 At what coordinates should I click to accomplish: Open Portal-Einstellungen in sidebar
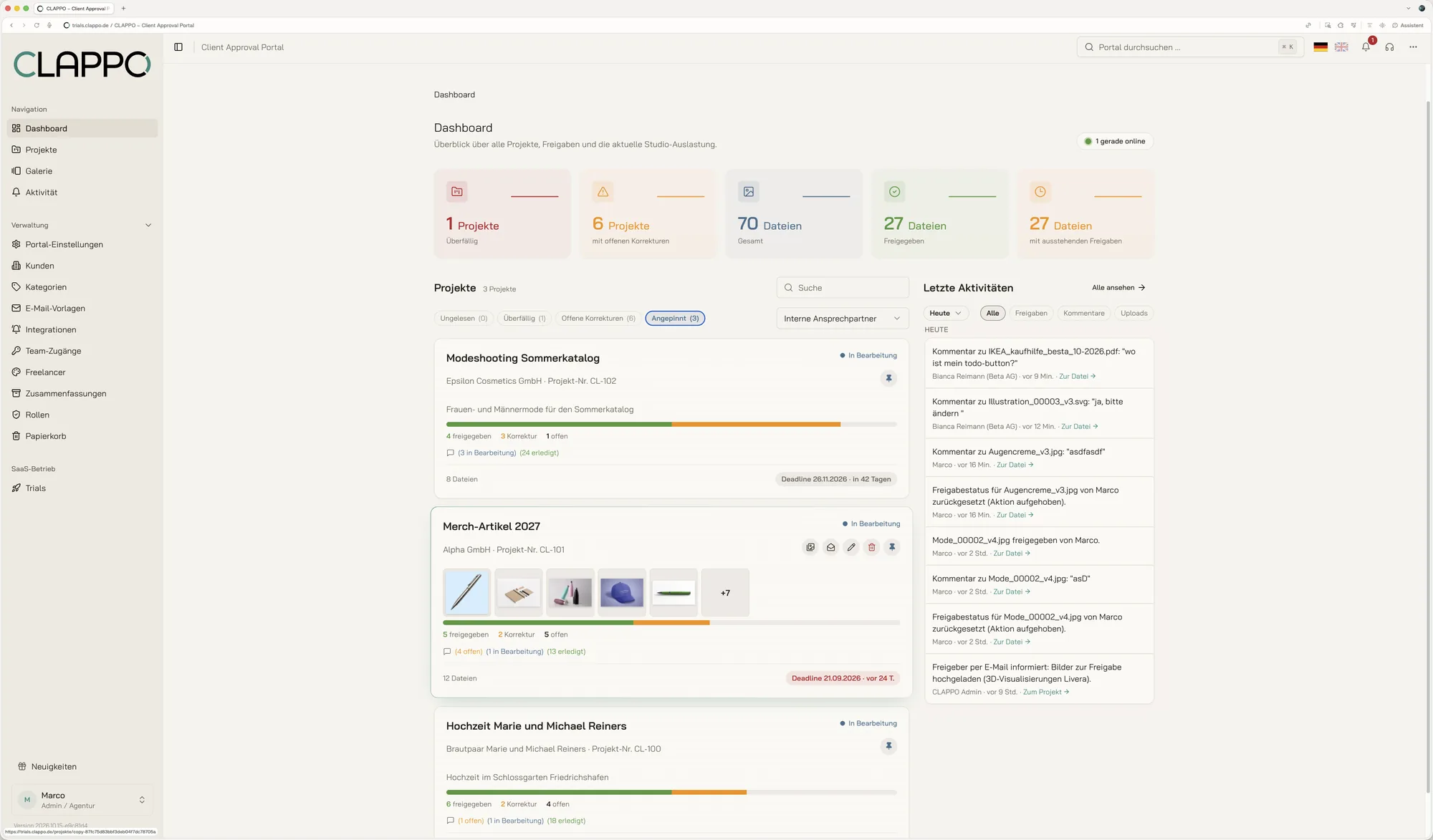coord(82,244)
